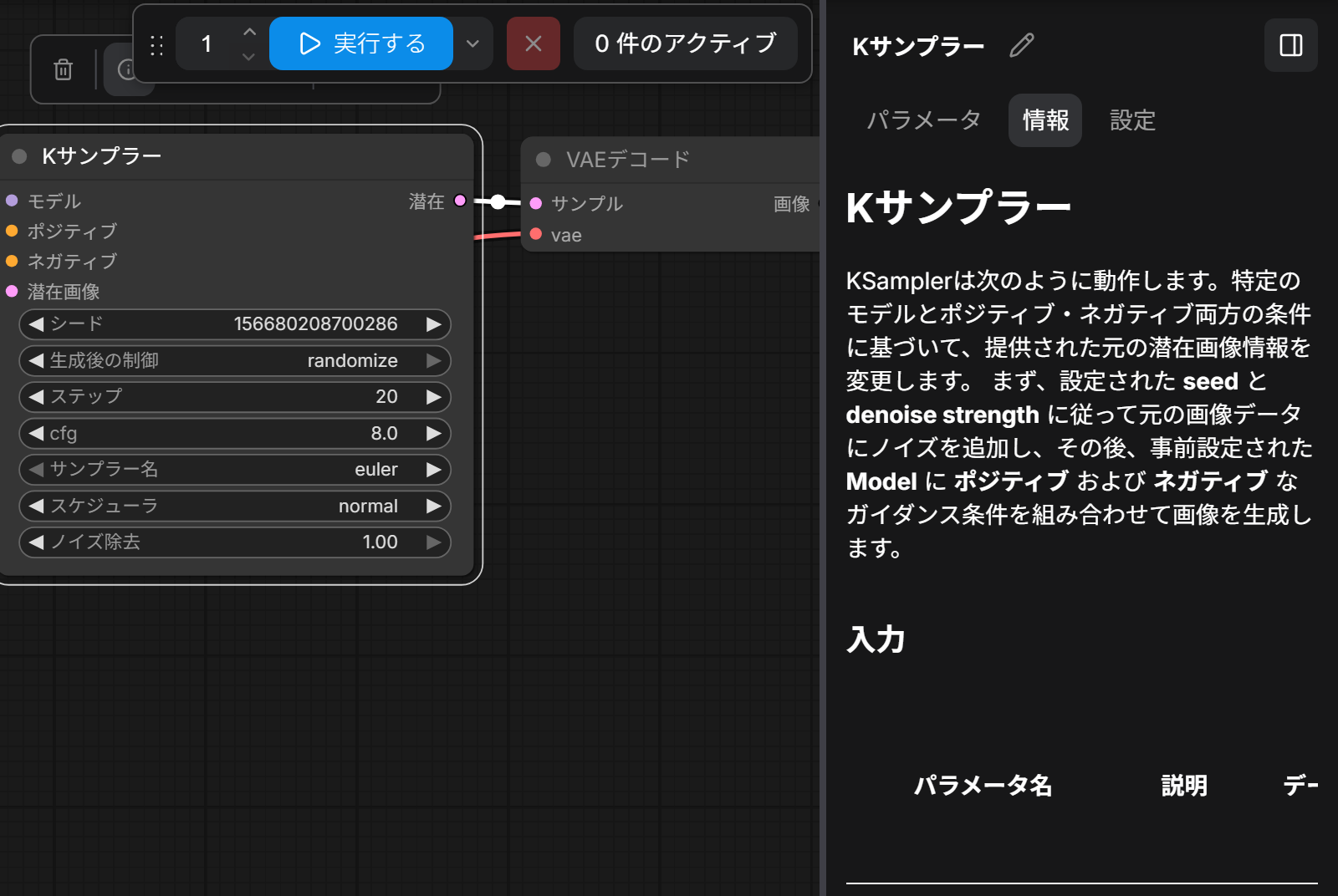Decrease シード value with left arrow
Image resolution: width=1338 pixels, height=896 pixels.
click(36, 324)
